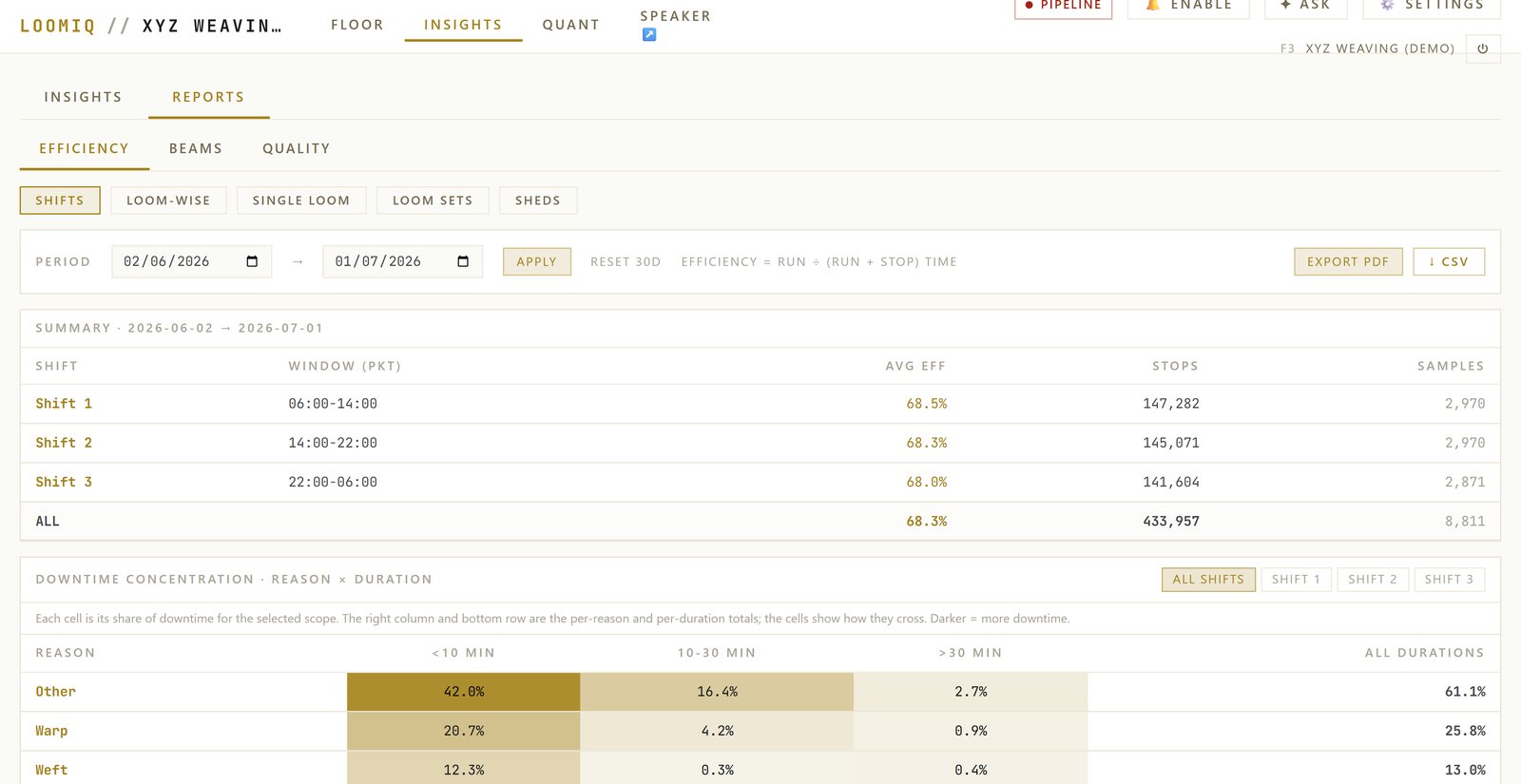This screenshot has height=784, width=1521.
Task: Select the Loom Sets view chip
Action: 433,201
